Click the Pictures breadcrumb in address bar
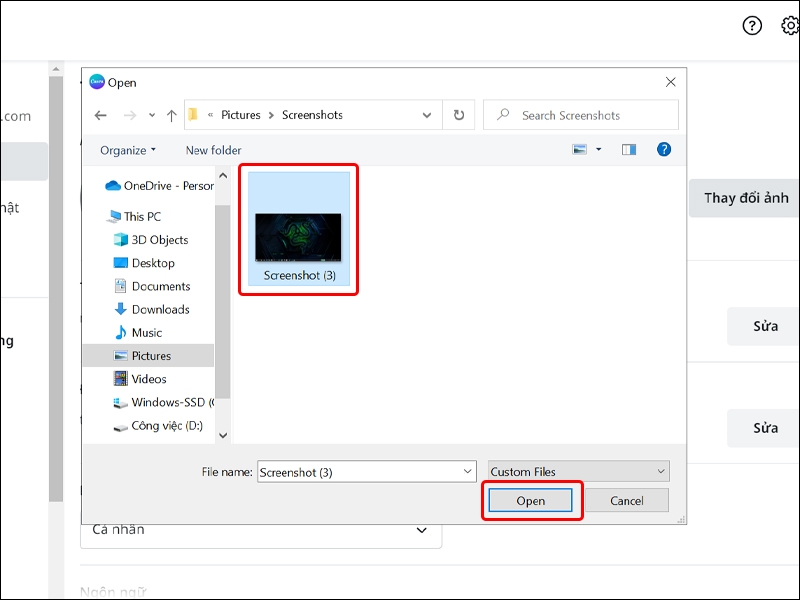 (x=240, y=115)
